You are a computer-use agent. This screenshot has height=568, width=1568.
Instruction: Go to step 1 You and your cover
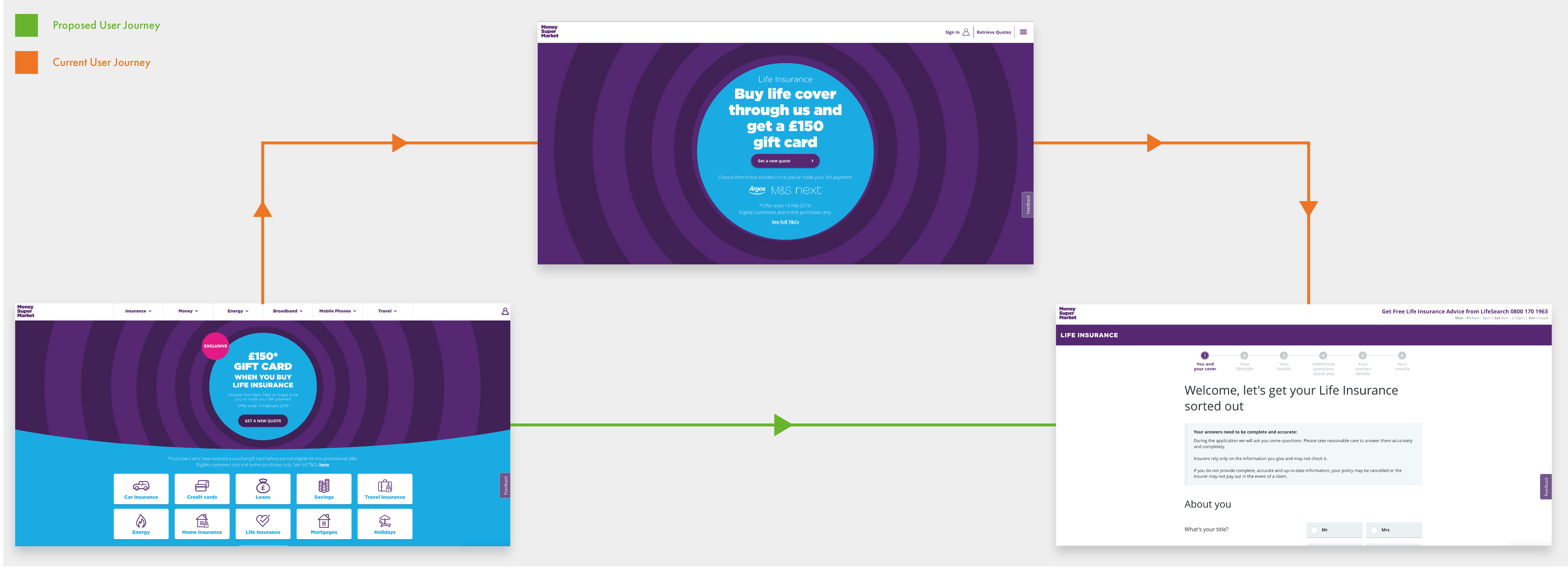[x=1205, y=361]
